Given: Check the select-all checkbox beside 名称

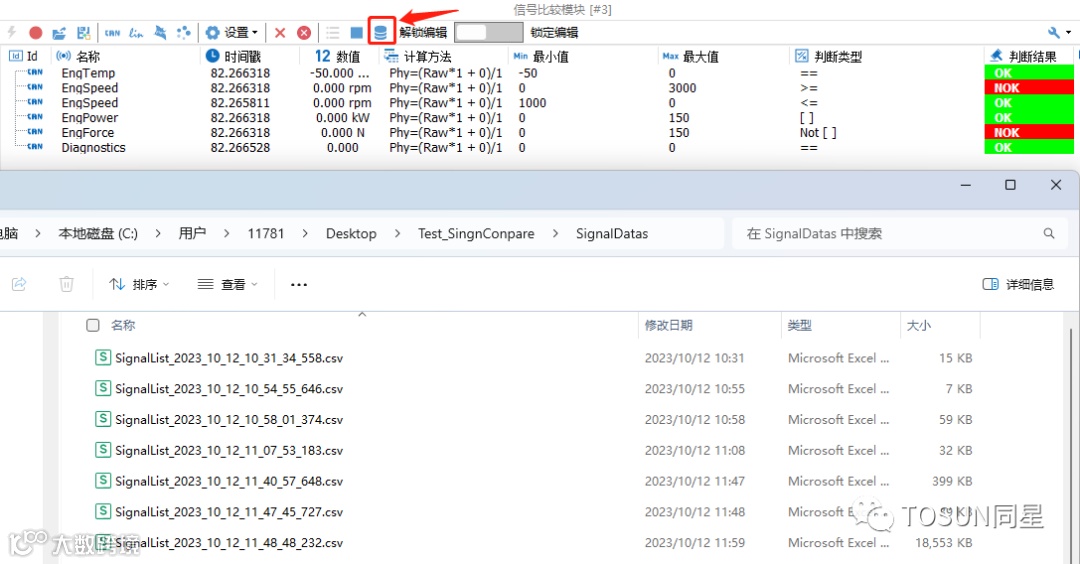Looking at the screenshot, I should [93, 325].
